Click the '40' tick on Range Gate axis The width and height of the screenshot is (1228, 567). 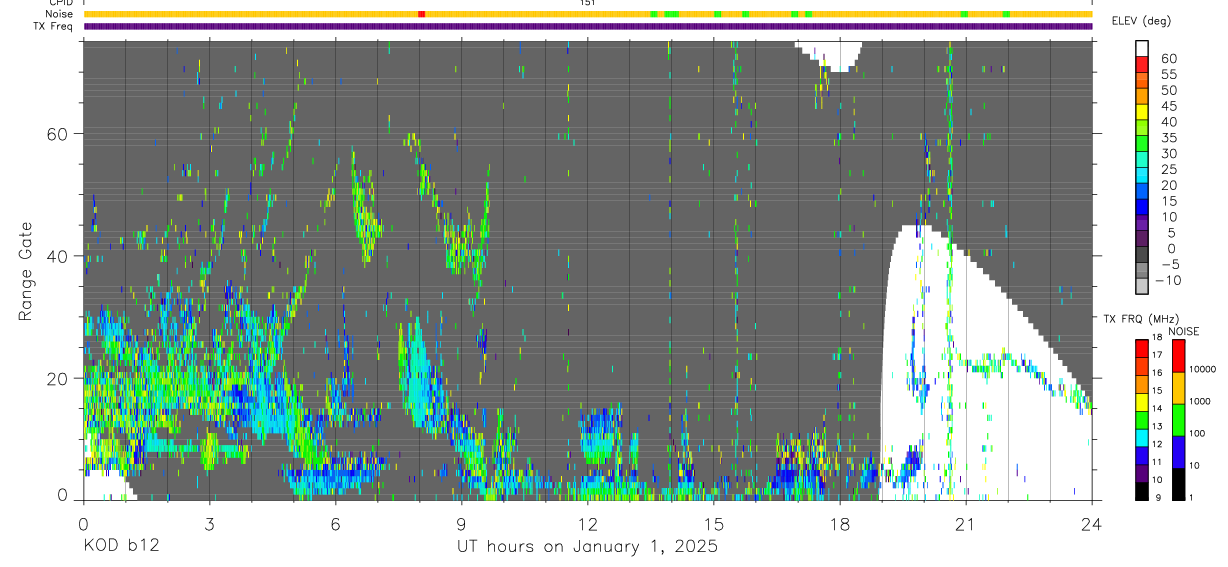57,256
